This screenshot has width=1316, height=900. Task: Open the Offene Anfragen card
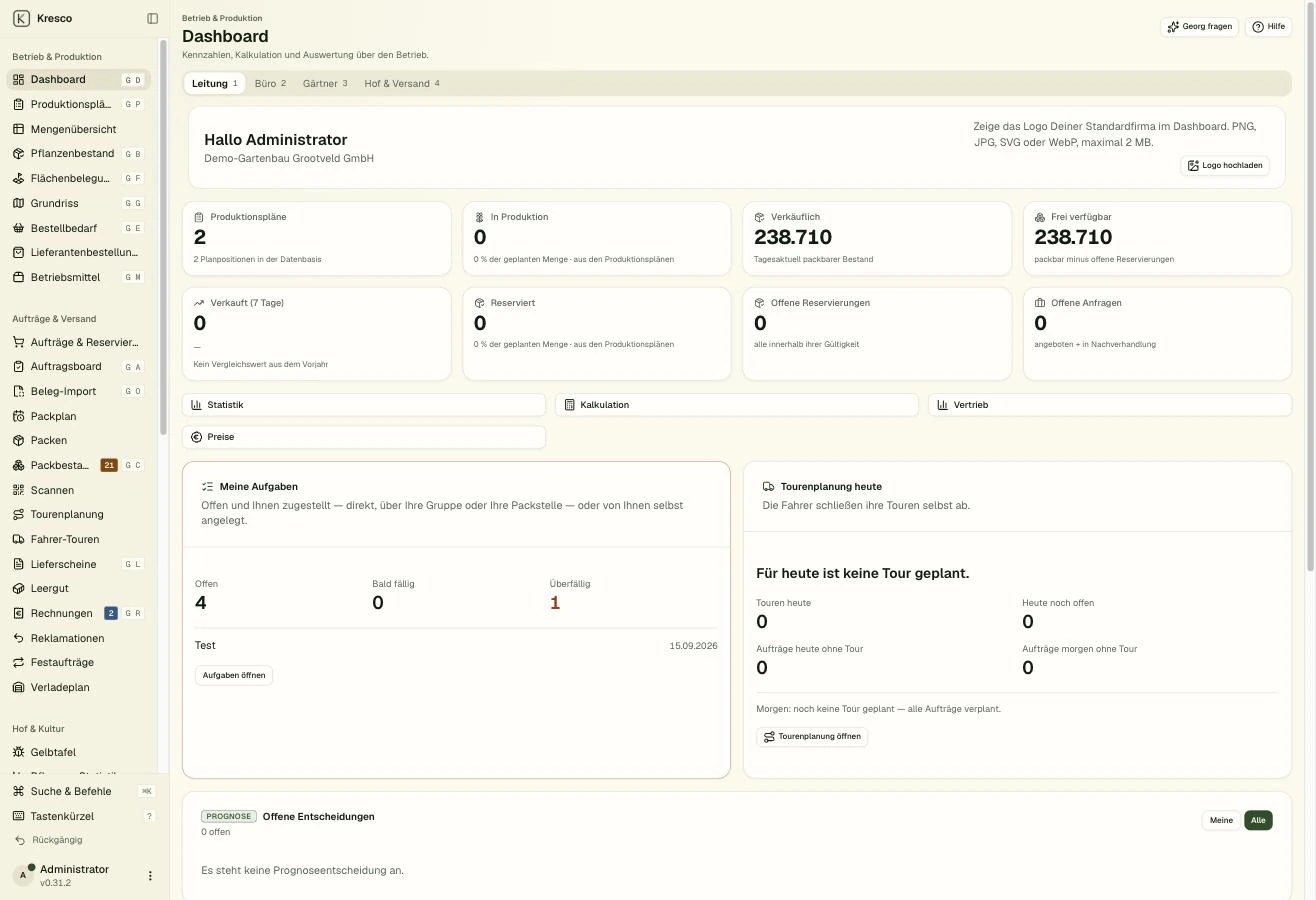pos(1158,334)
